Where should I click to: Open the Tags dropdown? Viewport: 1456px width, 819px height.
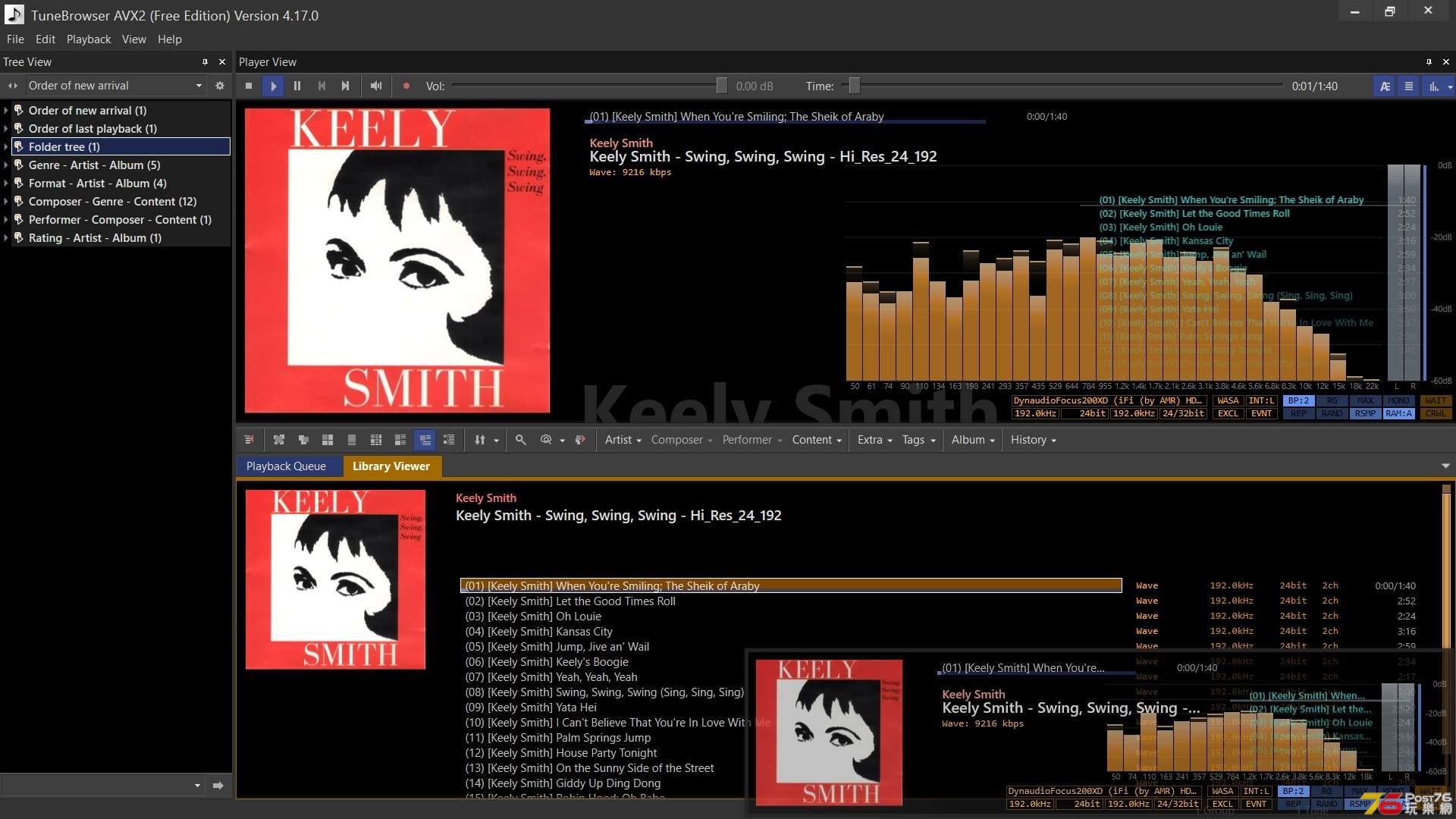pos(918,440)
